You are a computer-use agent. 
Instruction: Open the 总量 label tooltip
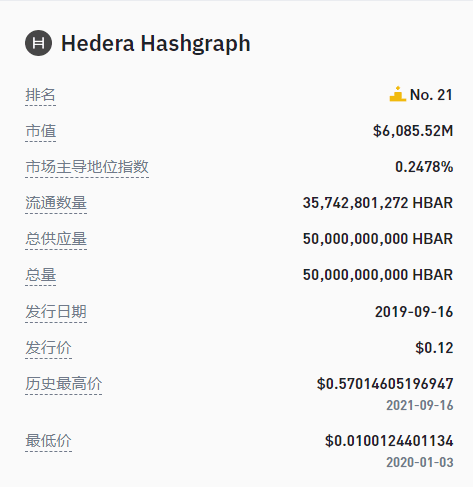tap(40, 275)
